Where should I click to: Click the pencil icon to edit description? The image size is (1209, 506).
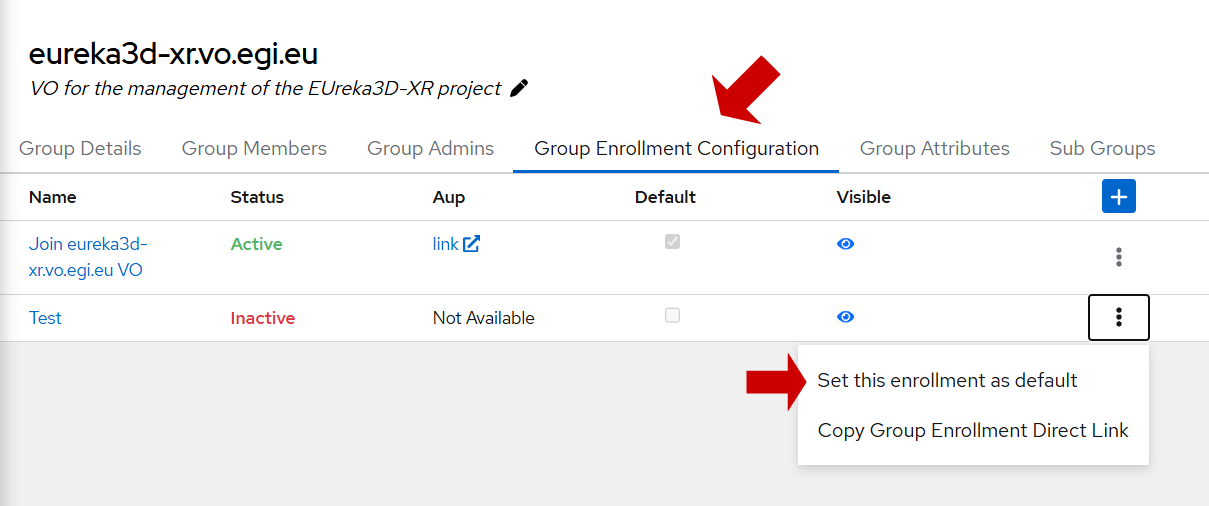[518, 89]
